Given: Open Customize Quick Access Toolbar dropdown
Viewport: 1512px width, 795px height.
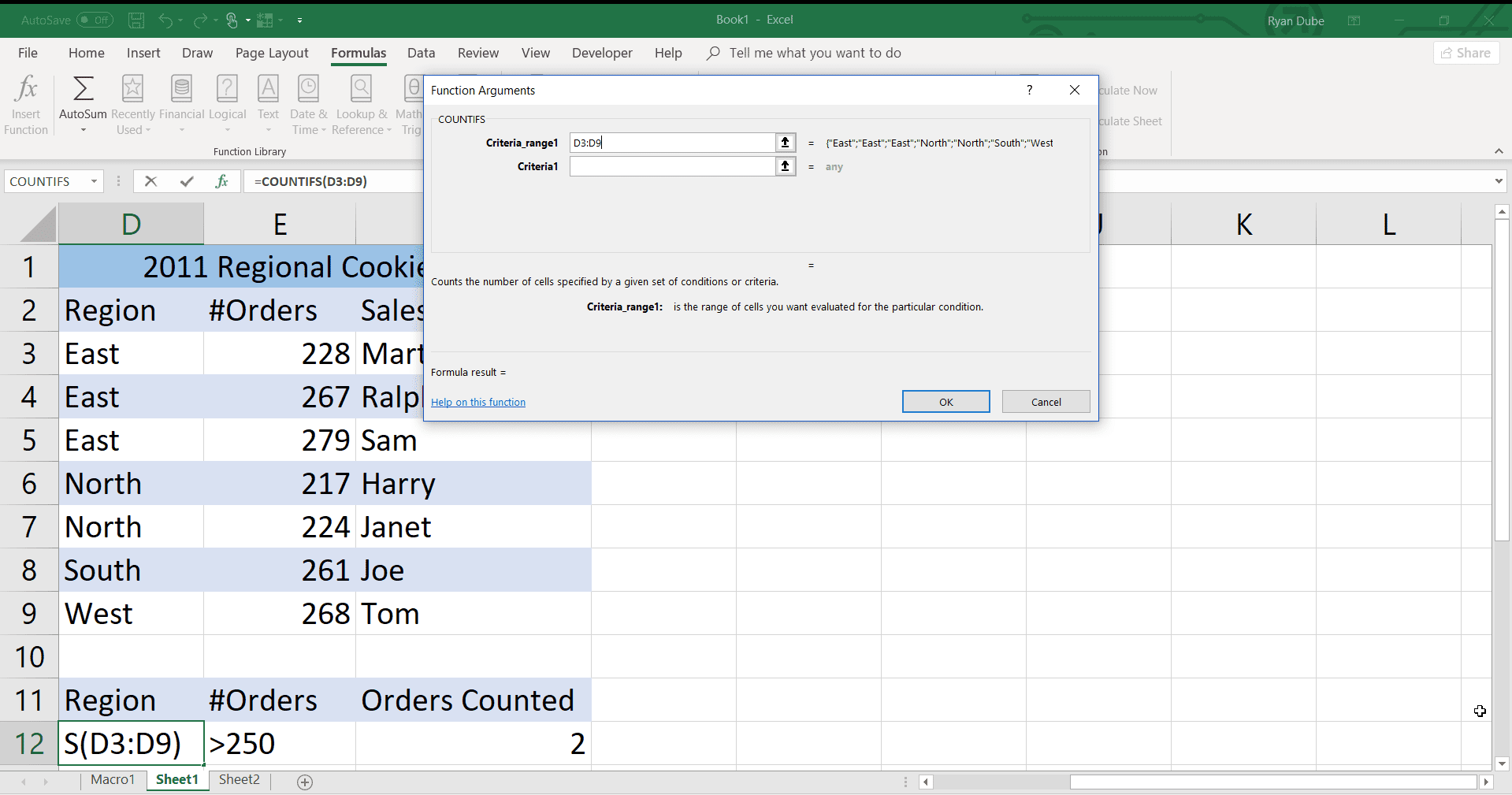Looking at the screenshot, I should coord(299,20).
